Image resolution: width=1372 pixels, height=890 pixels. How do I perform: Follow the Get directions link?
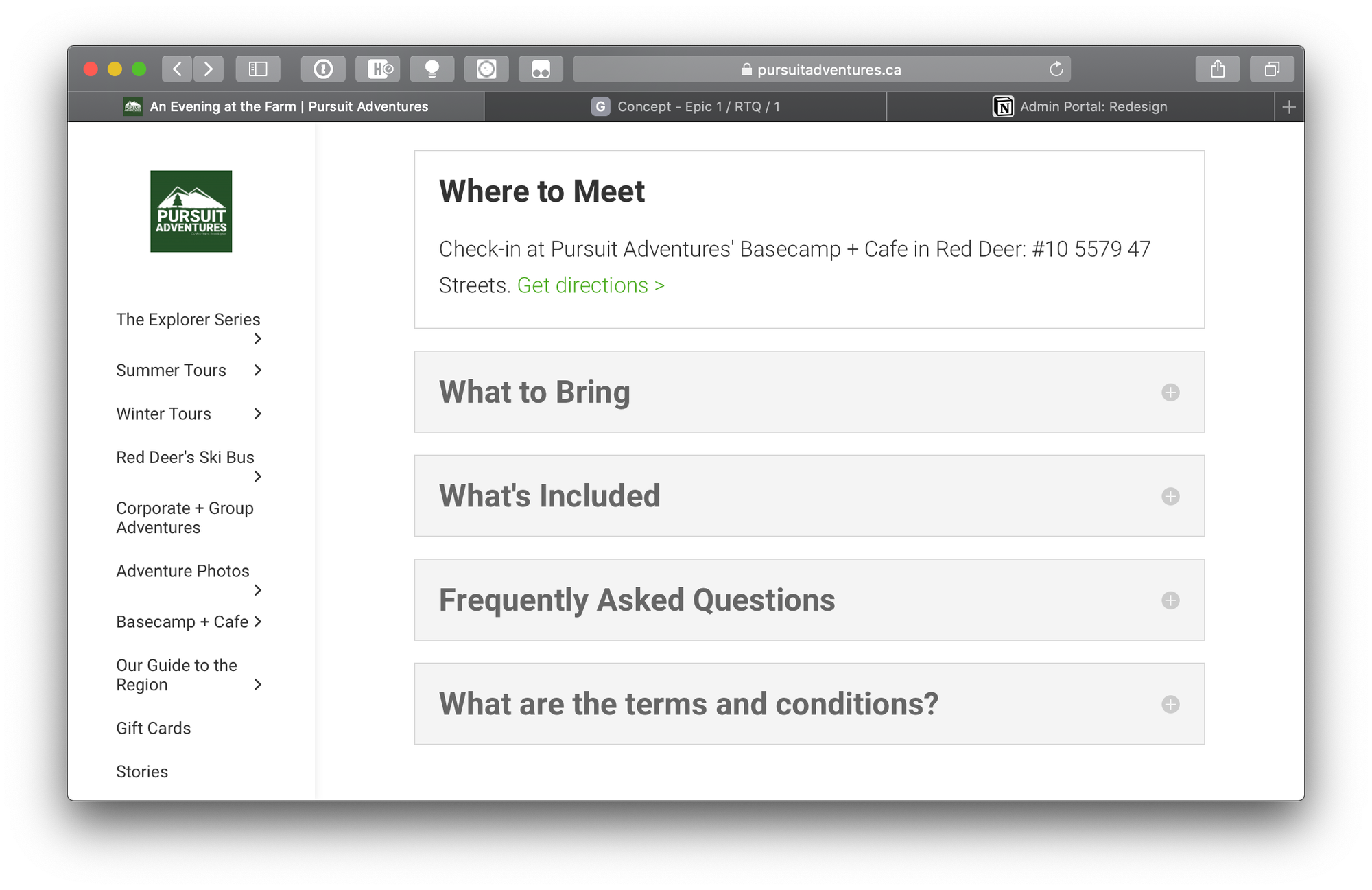point(591,285)
